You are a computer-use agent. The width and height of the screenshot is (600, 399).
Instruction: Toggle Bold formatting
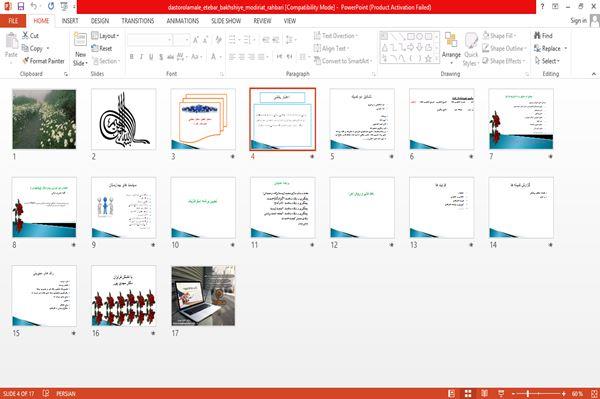tap(132, 57)
